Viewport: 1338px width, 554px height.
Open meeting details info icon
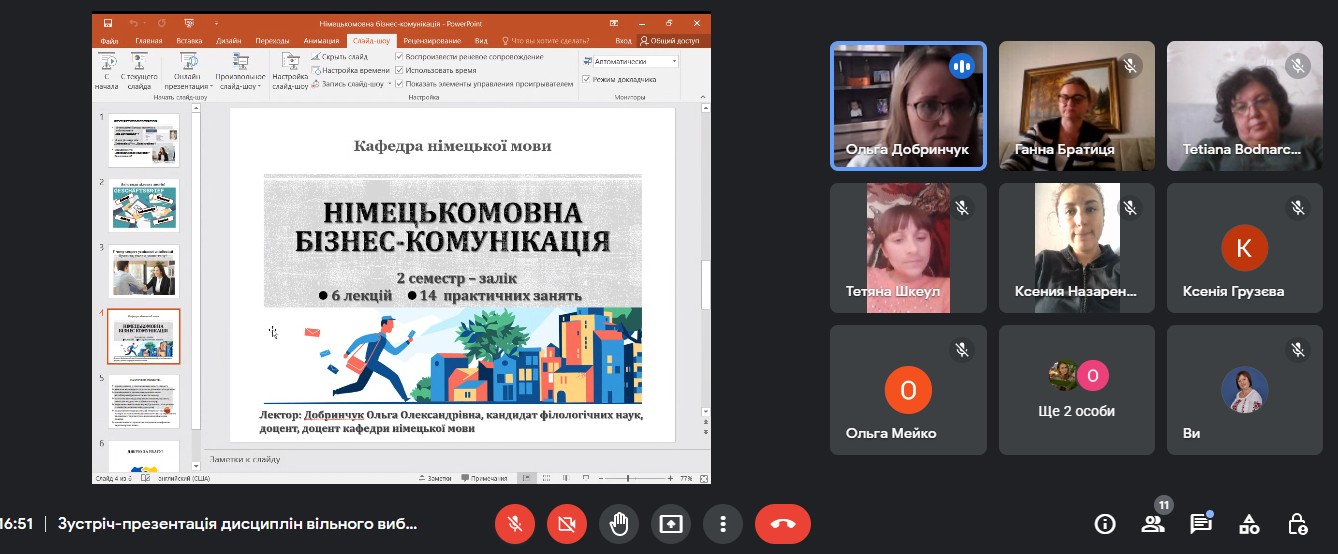[x=1104, y=523]
